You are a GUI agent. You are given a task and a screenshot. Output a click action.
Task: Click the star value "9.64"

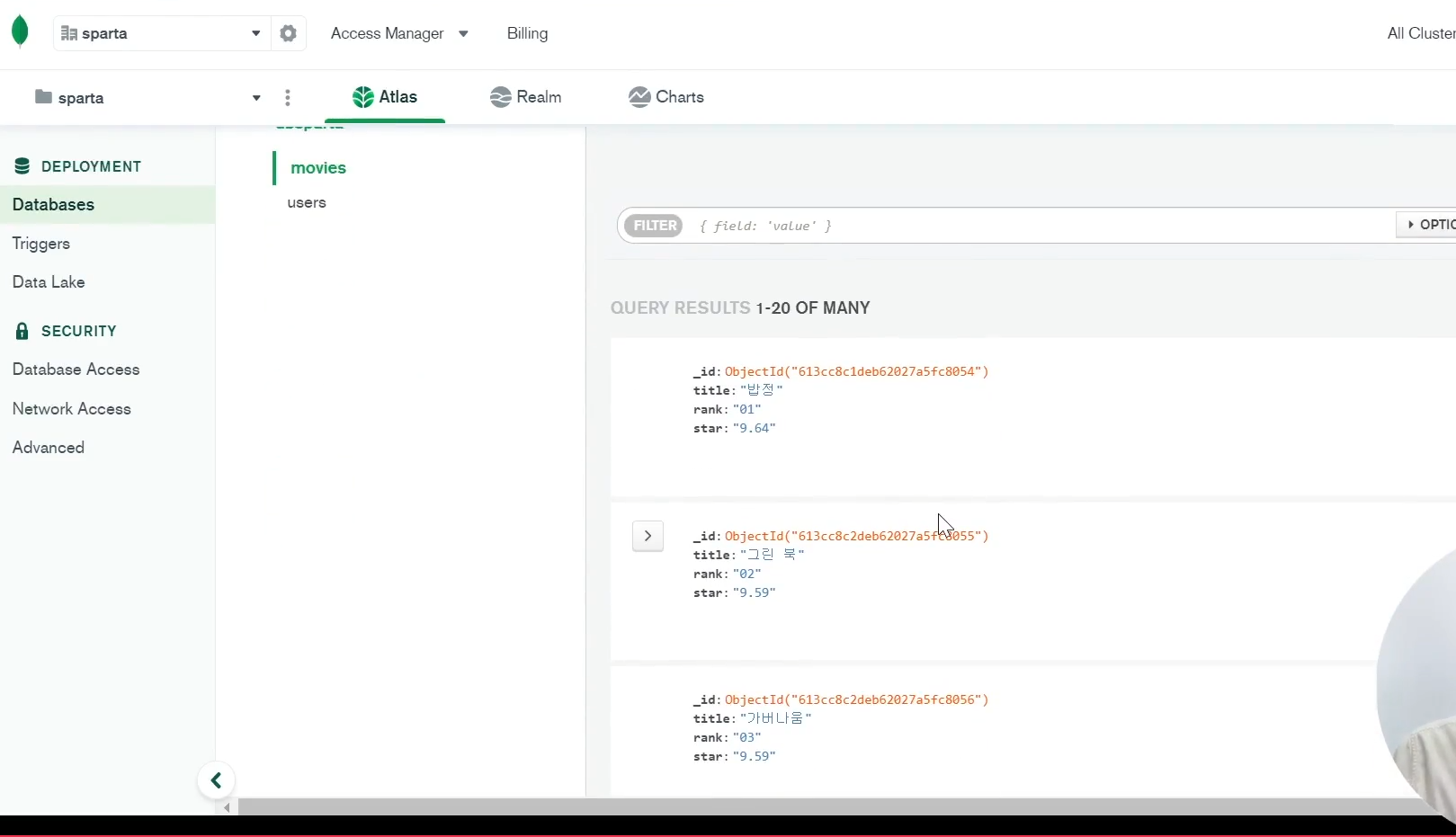click(x=755, y=428)
